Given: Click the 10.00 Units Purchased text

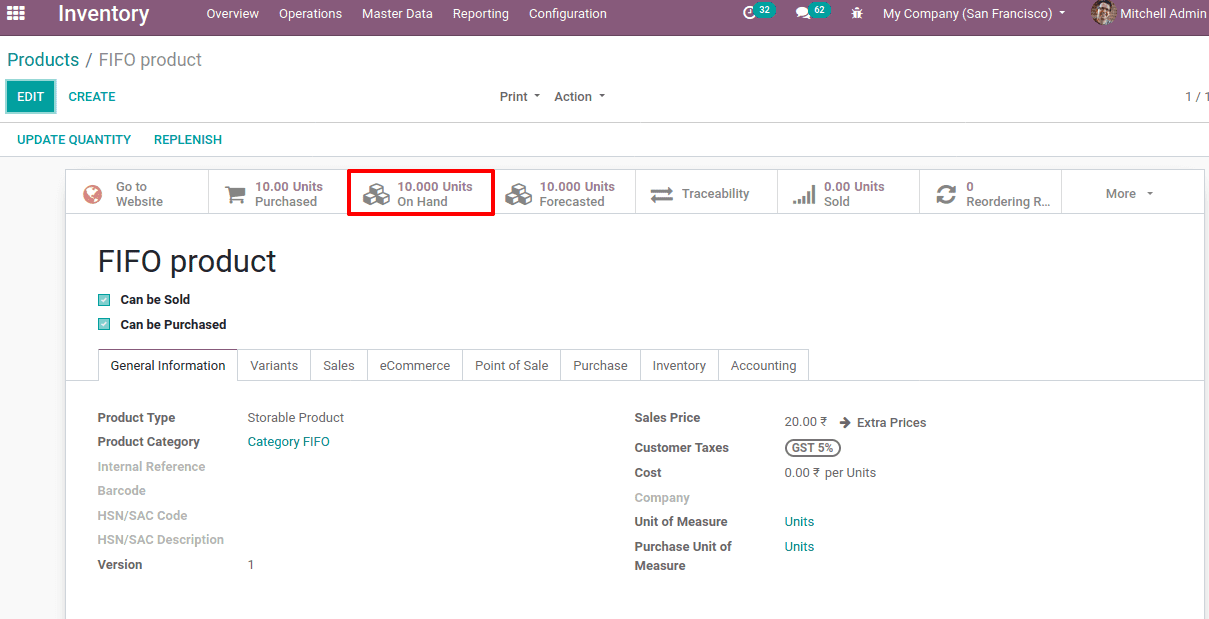Looking at the screenshot, I should pyautogui.click(x=289, y=194).
